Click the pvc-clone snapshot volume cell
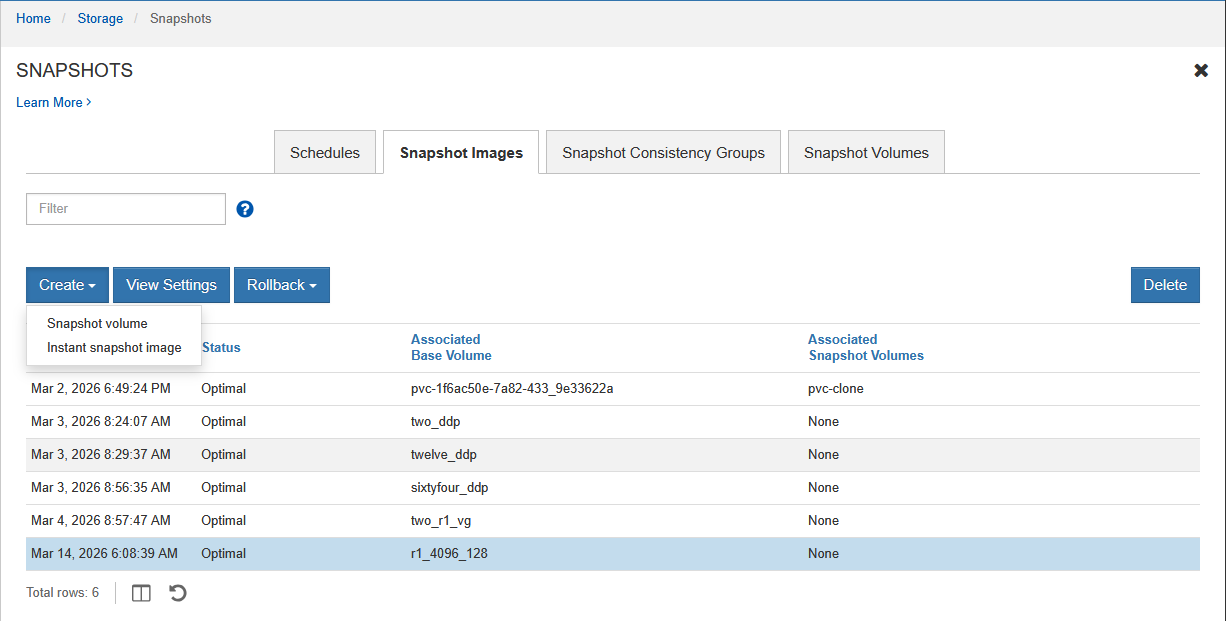 [x=836, y=388]
